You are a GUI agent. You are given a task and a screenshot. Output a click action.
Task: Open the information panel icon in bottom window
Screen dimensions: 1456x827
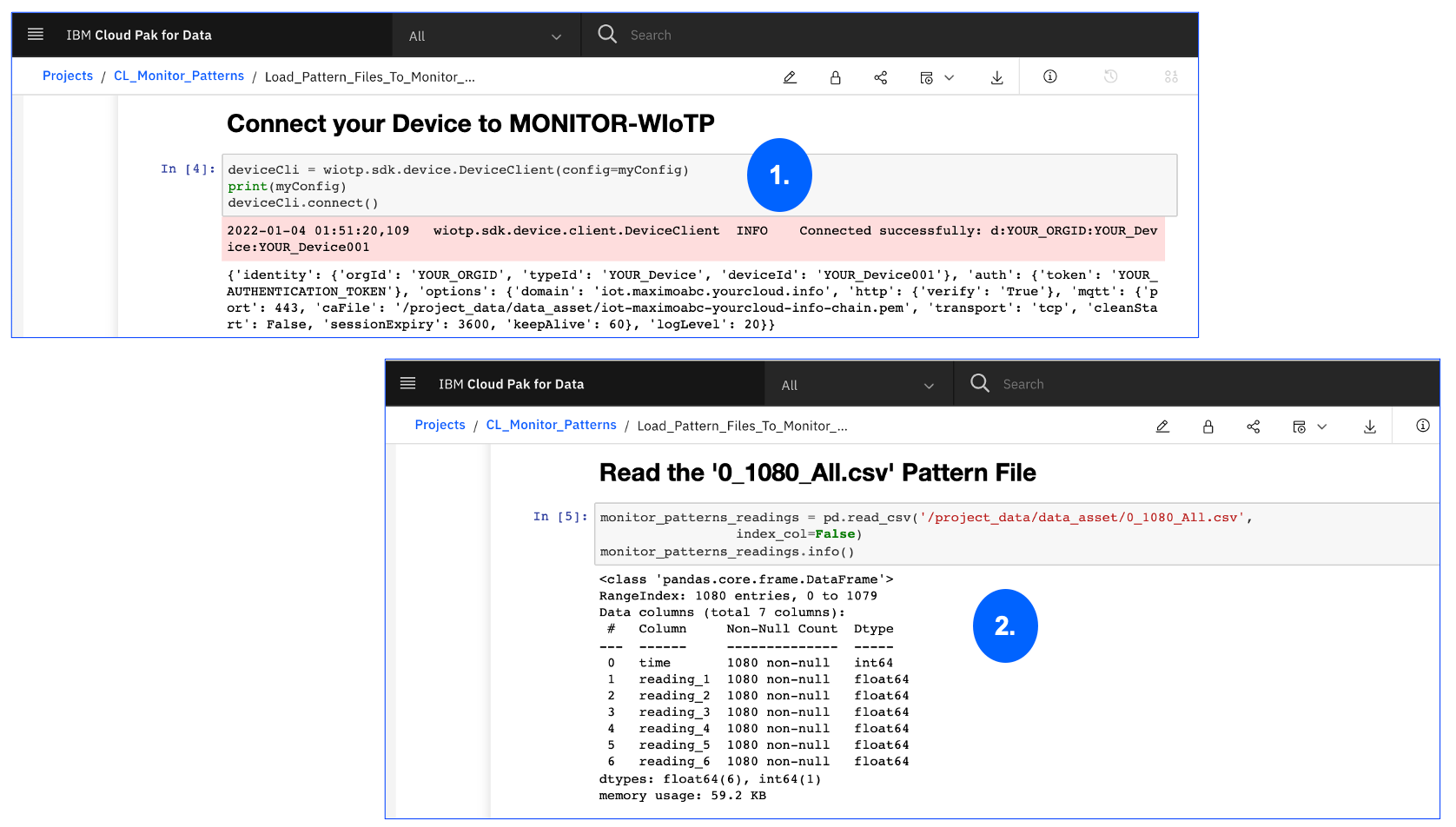(x=1423, y=426)
